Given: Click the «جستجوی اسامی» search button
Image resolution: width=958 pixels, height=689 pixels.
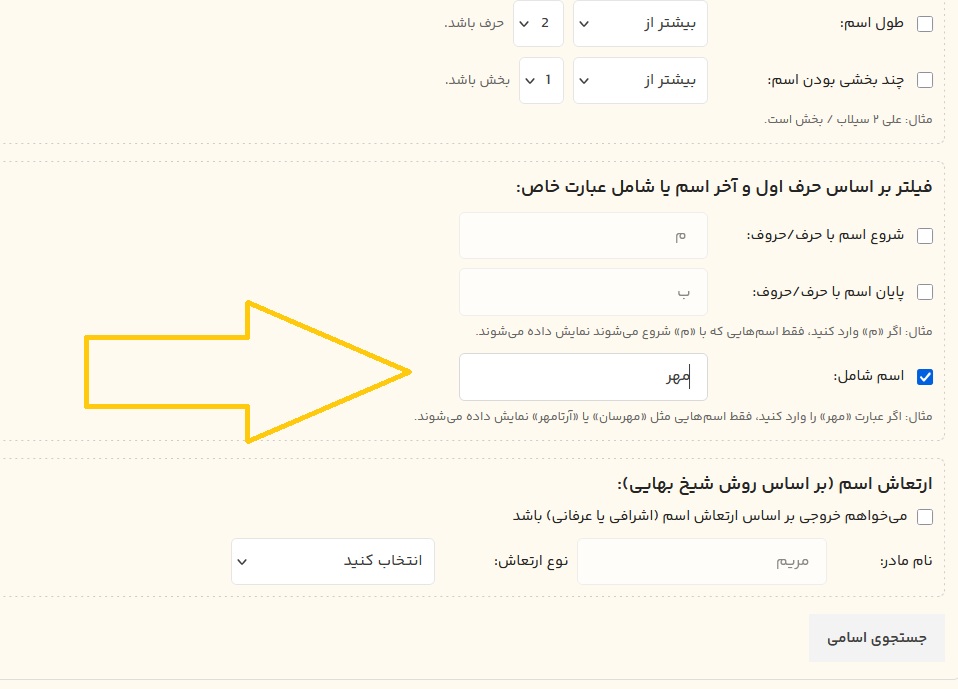Looking at the screenshot, I should (877, 637).
